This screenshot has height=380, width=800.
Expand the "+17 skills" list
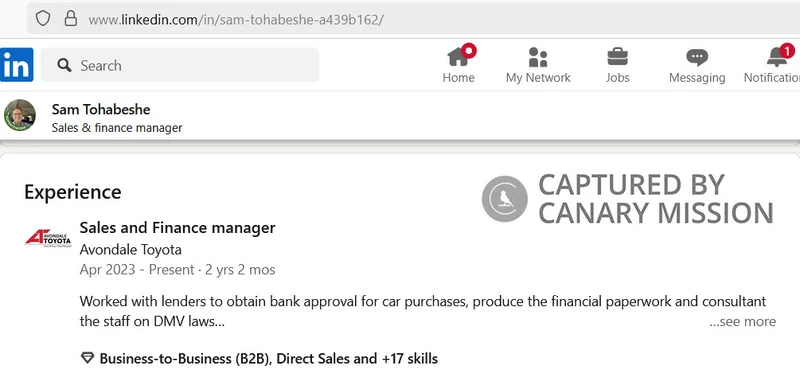[x=410, y=359]
